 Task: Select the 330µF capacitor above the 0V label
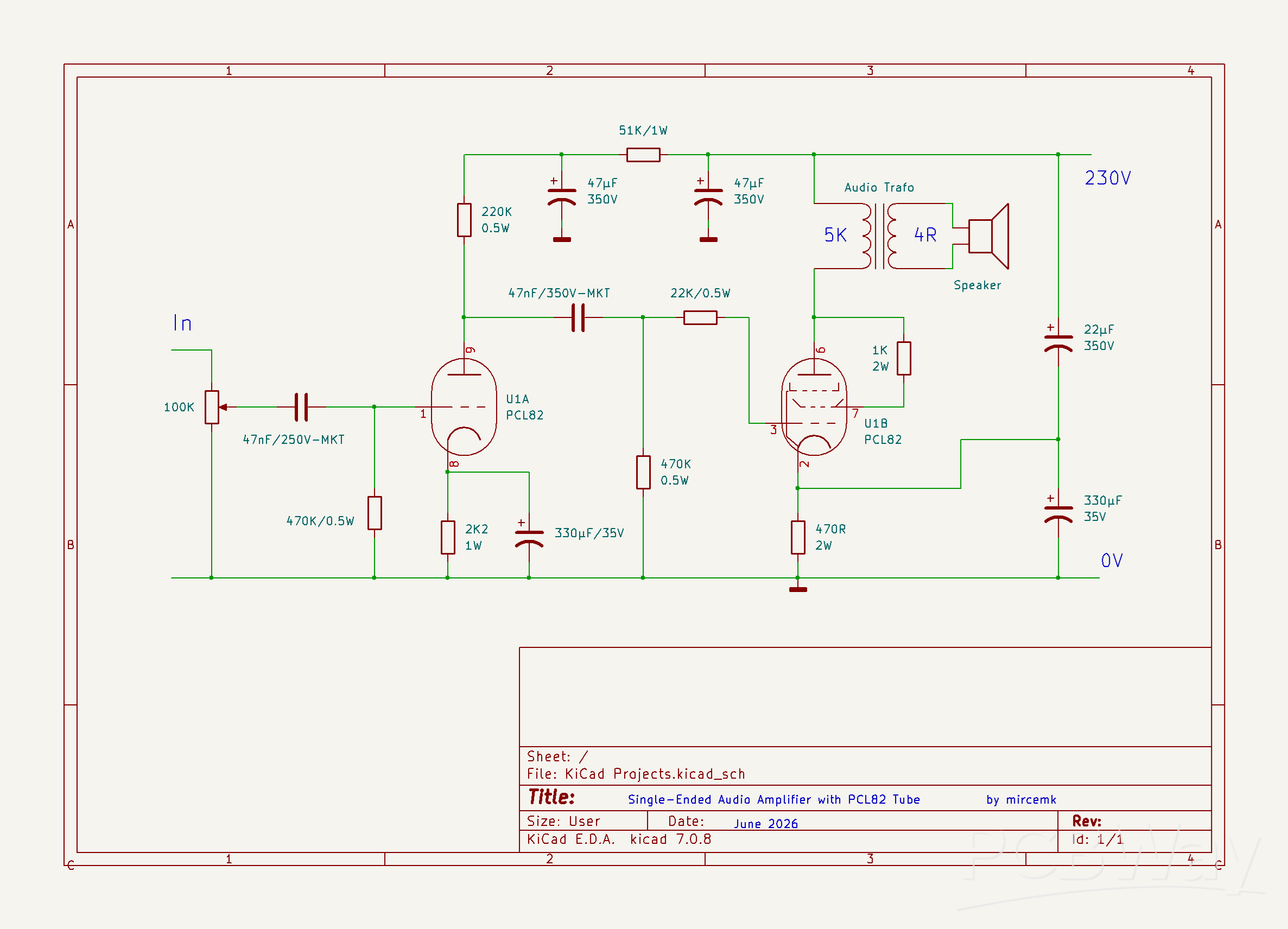coord(1058,515)
